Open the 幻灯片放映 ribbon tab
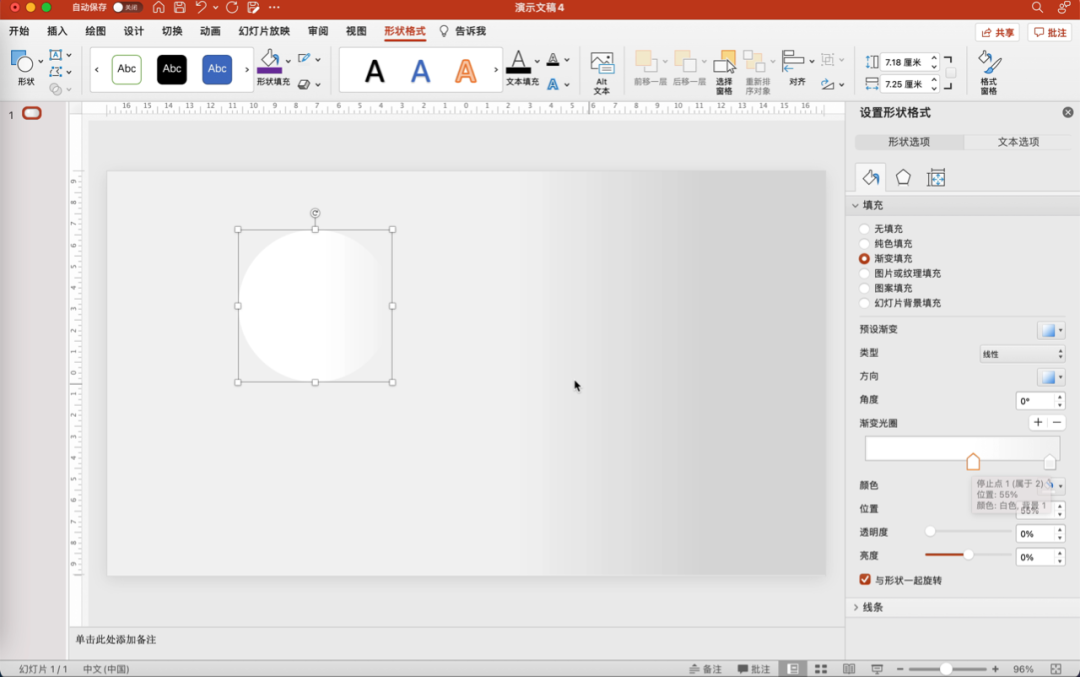 264,31
